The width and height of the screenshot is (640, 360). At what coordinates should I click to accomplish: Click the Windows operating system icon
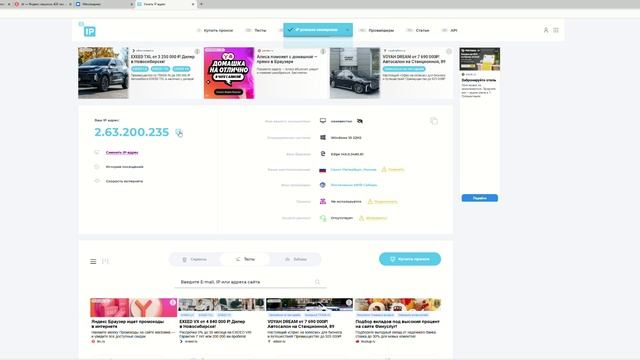323,138
